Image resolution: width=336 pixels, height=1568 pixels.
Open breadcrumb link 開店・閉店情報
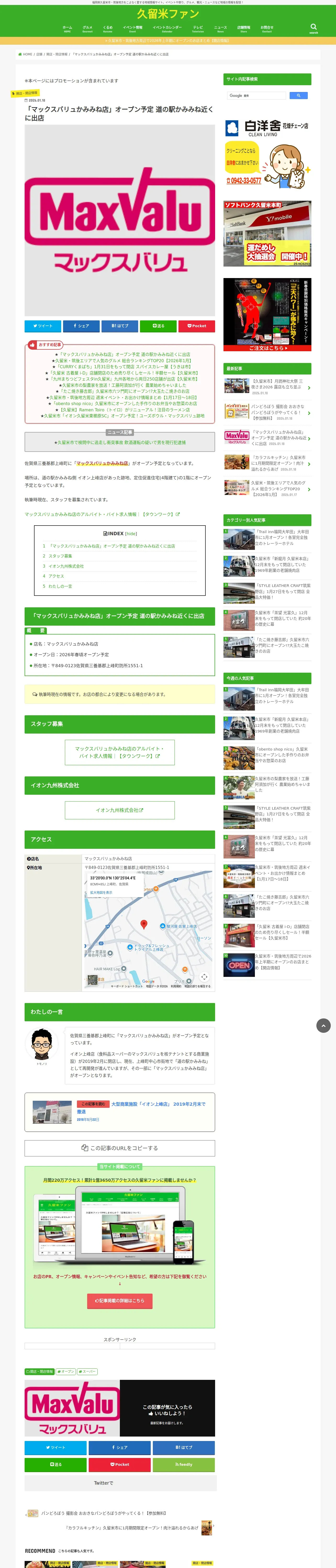coord(57,54)
